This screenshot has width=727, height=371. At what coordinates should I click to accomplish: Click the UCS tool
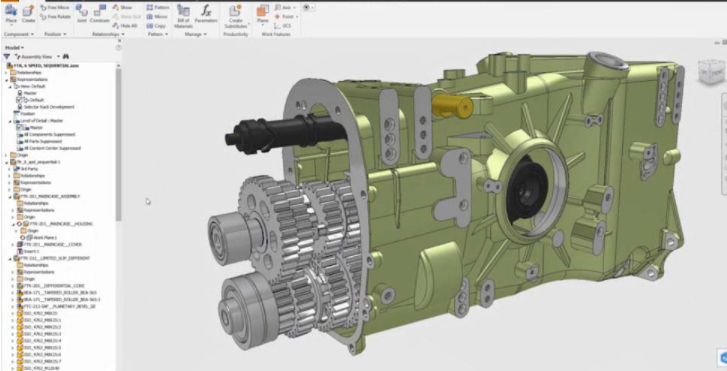[283, 26]
